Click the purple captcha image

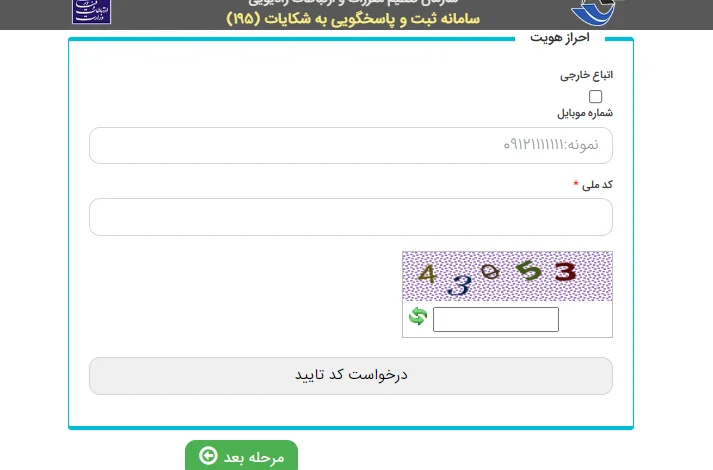tap(507, 276)
